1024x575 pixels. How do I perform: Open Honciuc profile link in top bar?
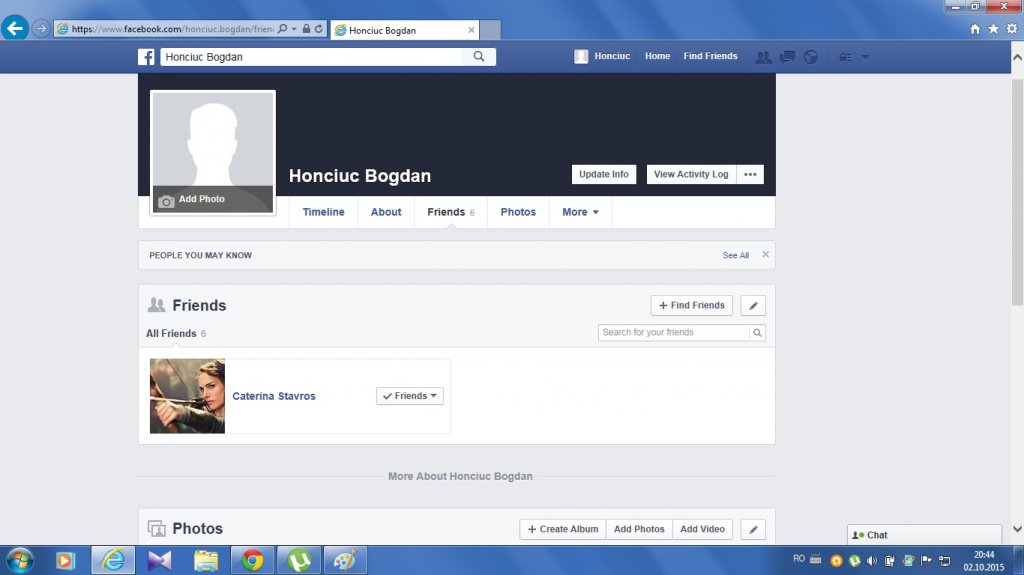(602, 56)
